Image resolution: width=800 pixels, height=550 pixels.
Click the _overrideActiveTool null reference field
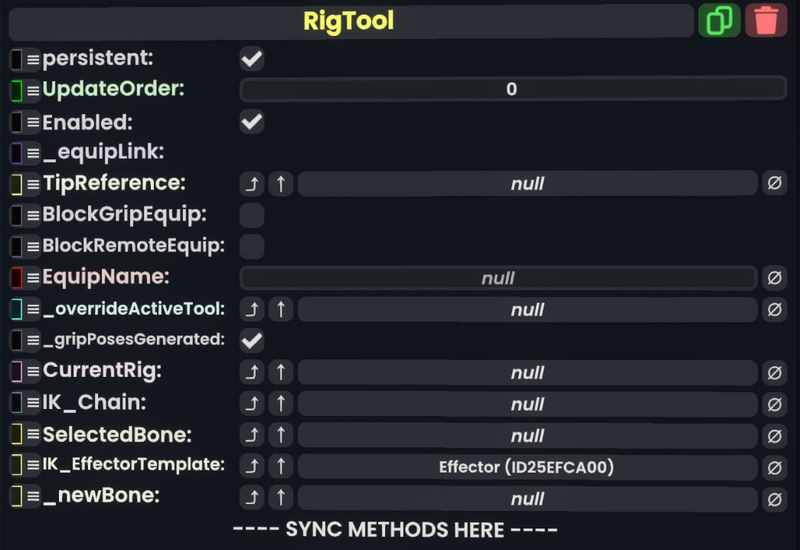528,310
